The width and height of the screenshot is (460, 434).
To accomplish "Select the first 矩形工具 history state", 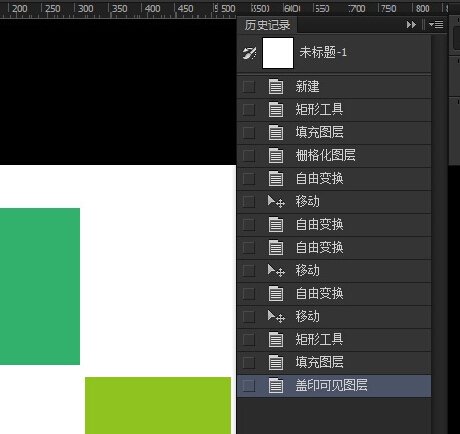I will pyautogui.click(x=334, y=110).
